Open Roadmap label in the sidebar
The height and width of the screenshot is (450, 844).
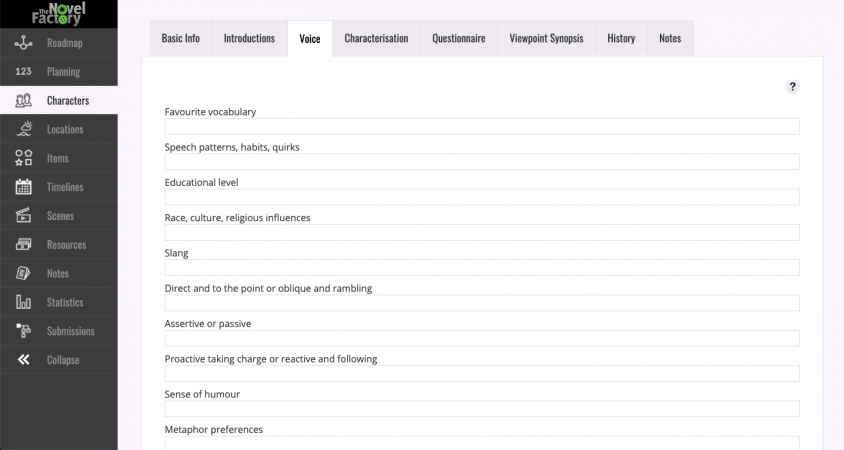click(65, 43)
